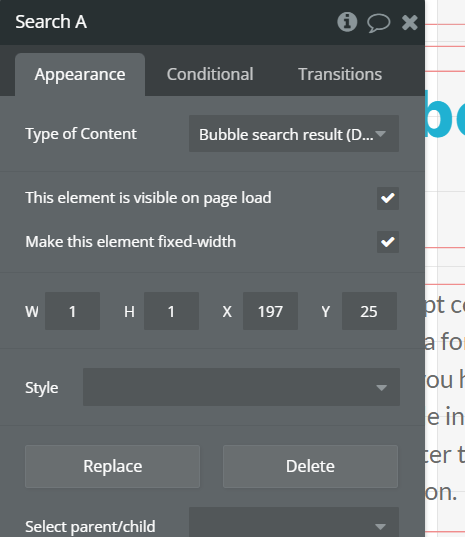
Task: Toggle Make this element fixed-width checkbox
Action: [x=388, y=242]
